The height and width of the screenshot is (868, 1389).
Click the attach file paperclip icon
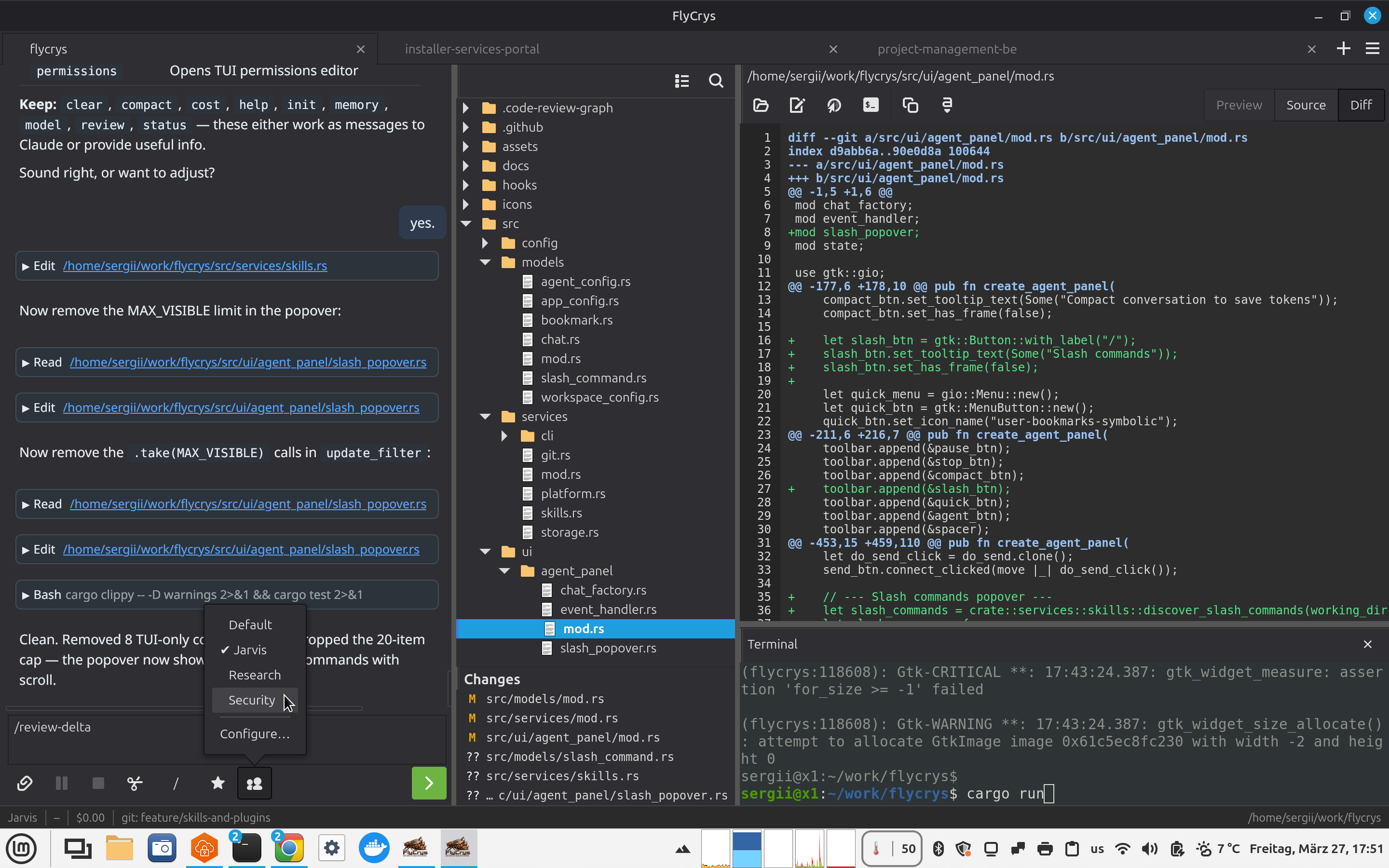click(25, 783)
